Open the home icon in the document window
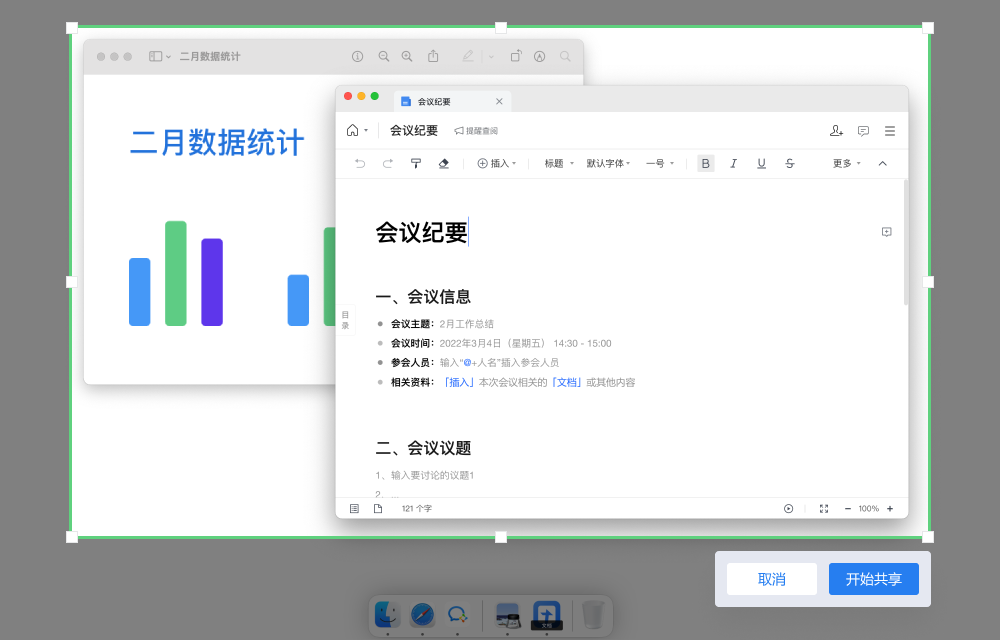Viewport: 1000px width, 640px height. click(x=353, y=131)
